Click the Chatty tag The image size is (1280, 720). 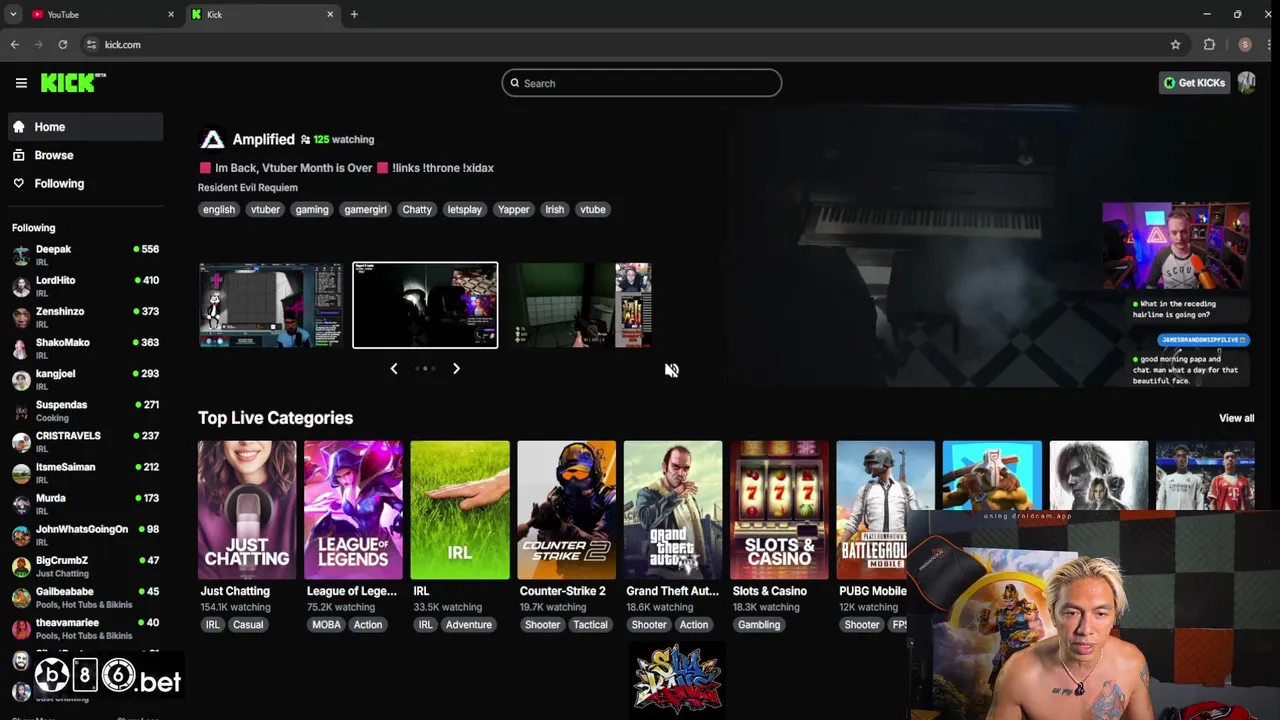click(x=417, y=209)
